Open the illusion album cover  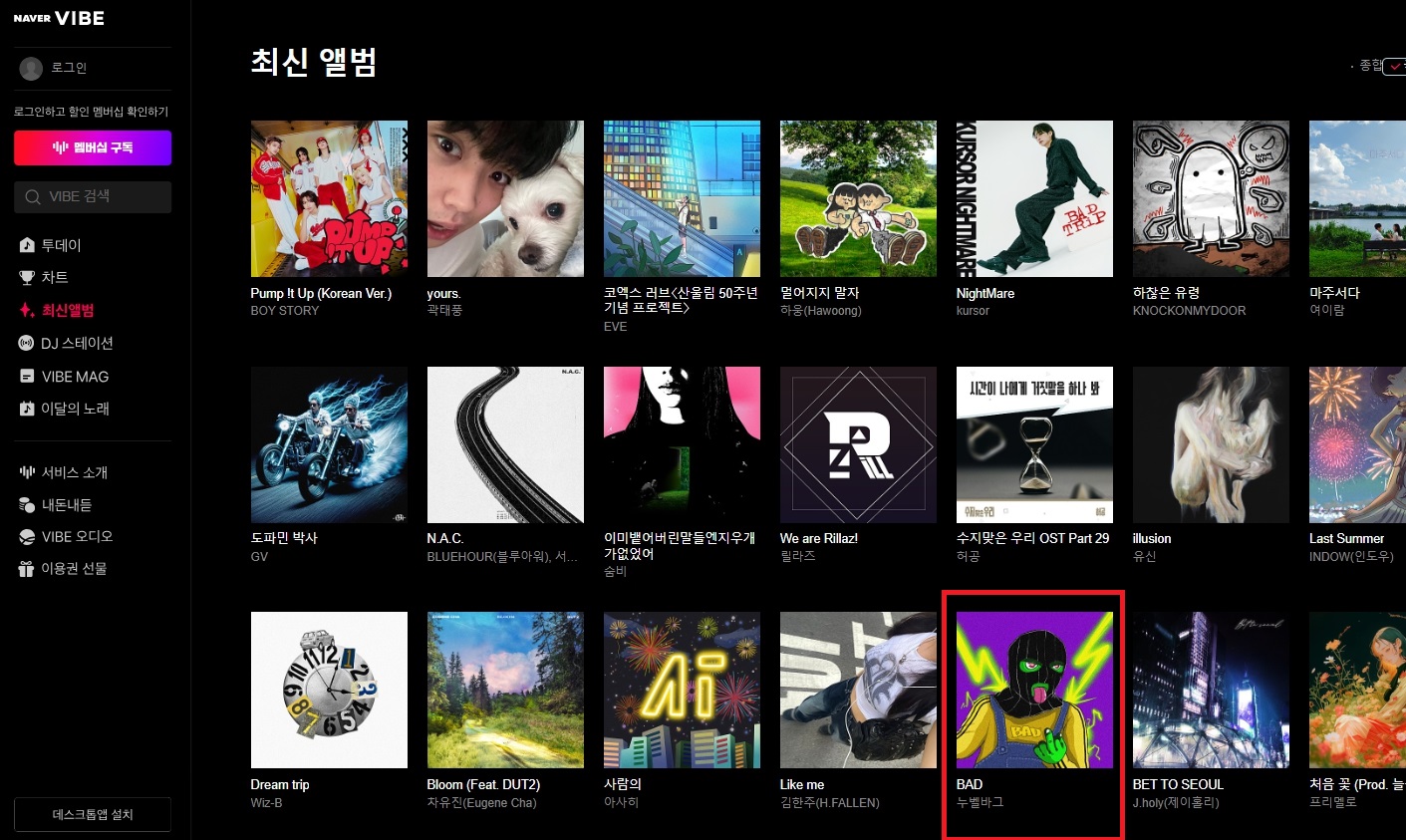coord(1211,444)
